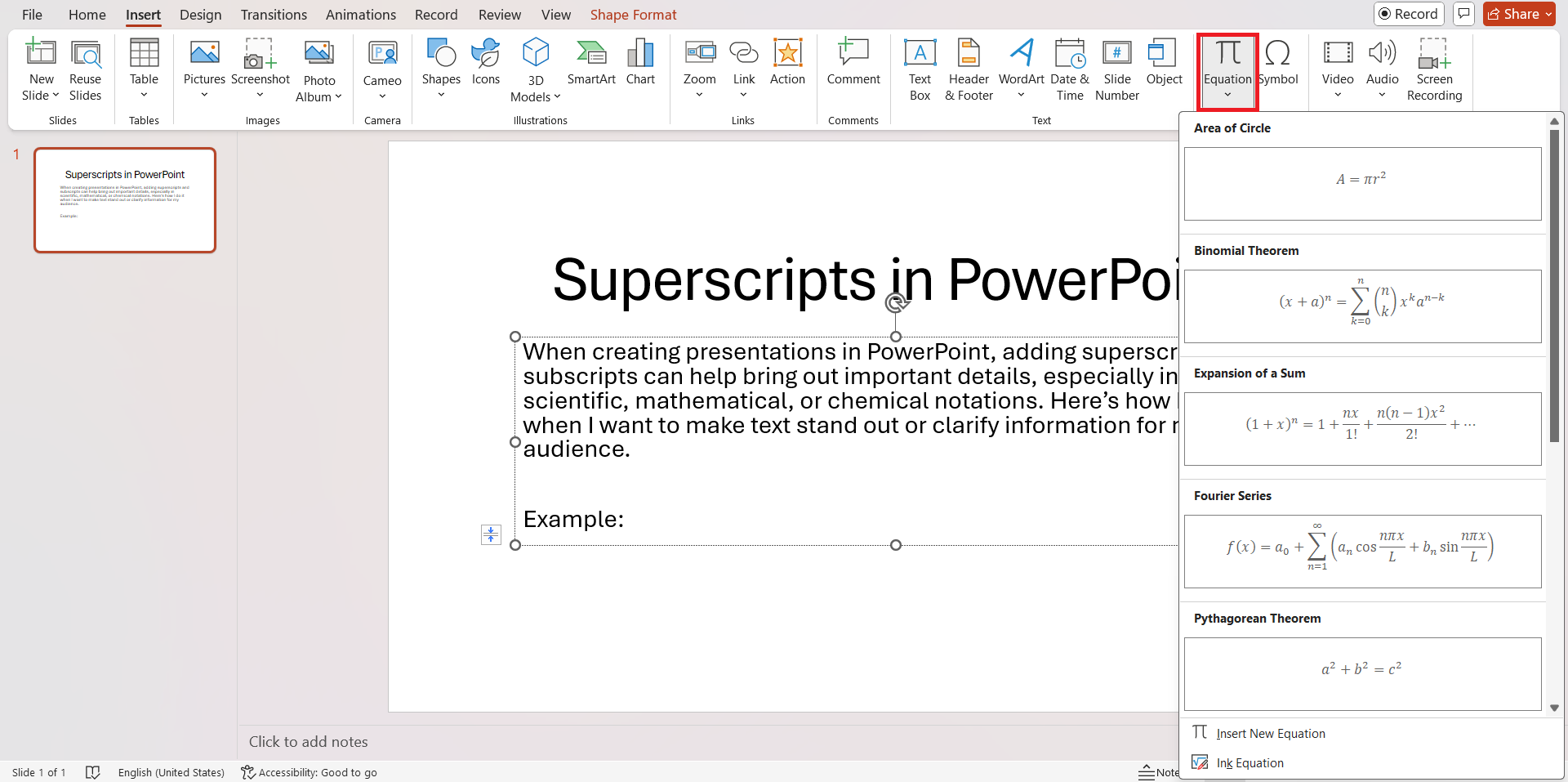Open Reuse Slides pane
Screen dimensions: 1568x782
pos(85,70)
